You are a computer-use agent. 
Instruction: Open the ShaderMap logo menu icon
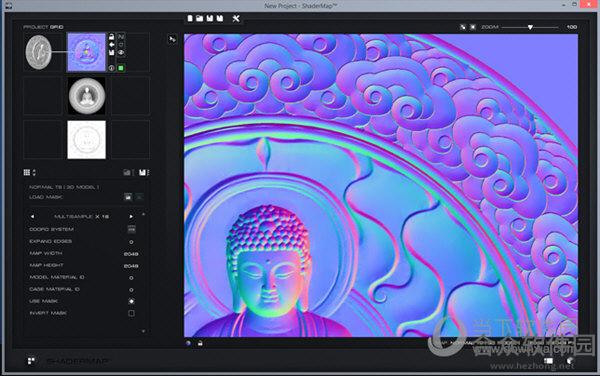pos(31,361)
